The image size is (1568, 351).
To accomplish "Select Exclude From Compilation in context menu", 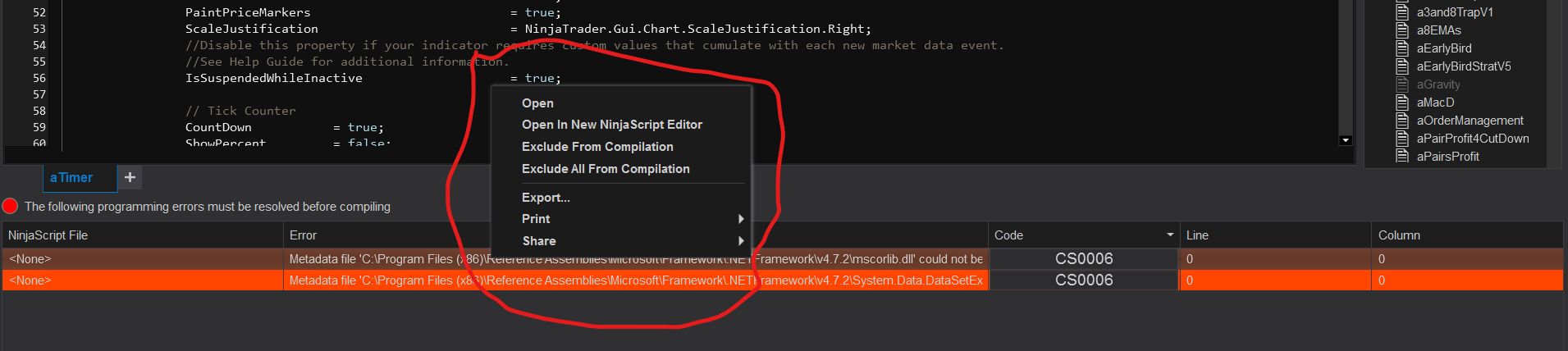I will tap(597, 147).
